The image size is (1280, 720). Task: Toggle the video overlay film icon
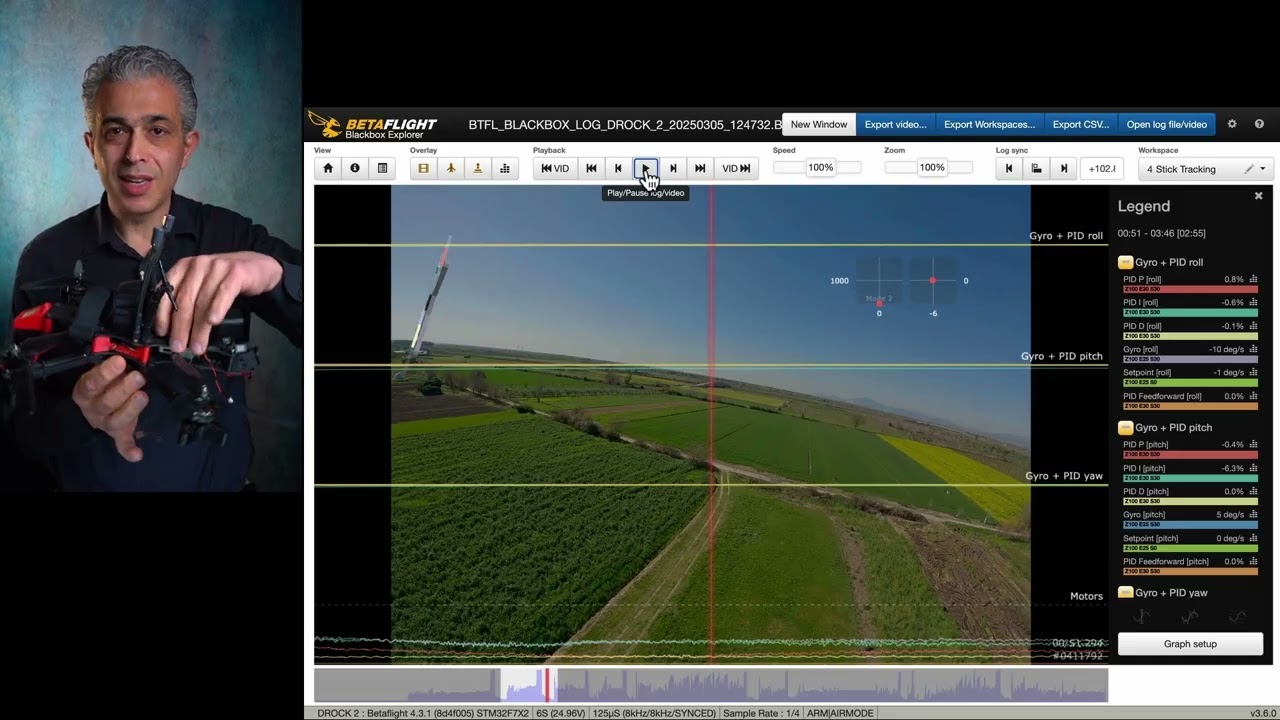pos(424,168)
